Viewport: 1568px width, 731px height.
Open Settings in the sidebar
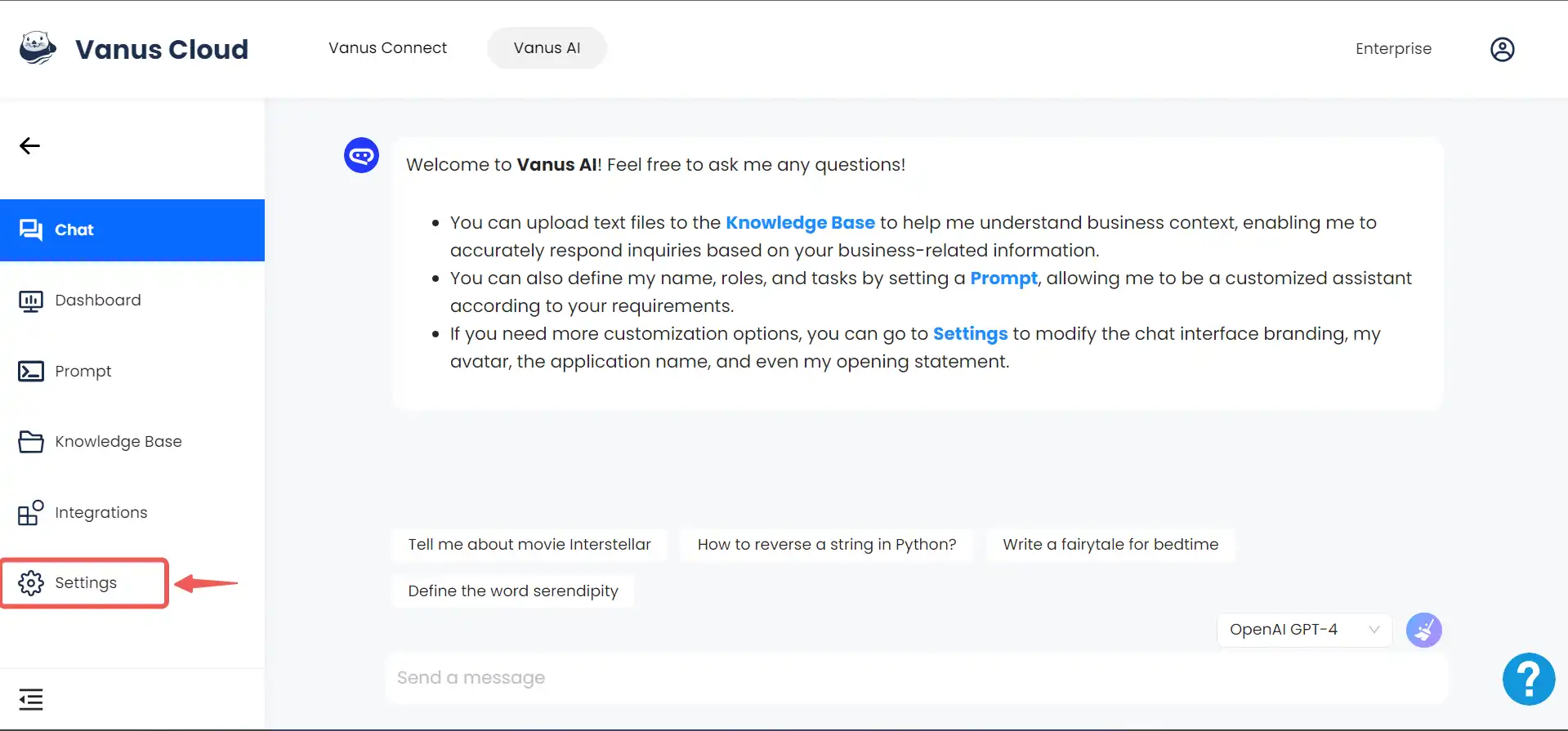(x=85, y=583)
